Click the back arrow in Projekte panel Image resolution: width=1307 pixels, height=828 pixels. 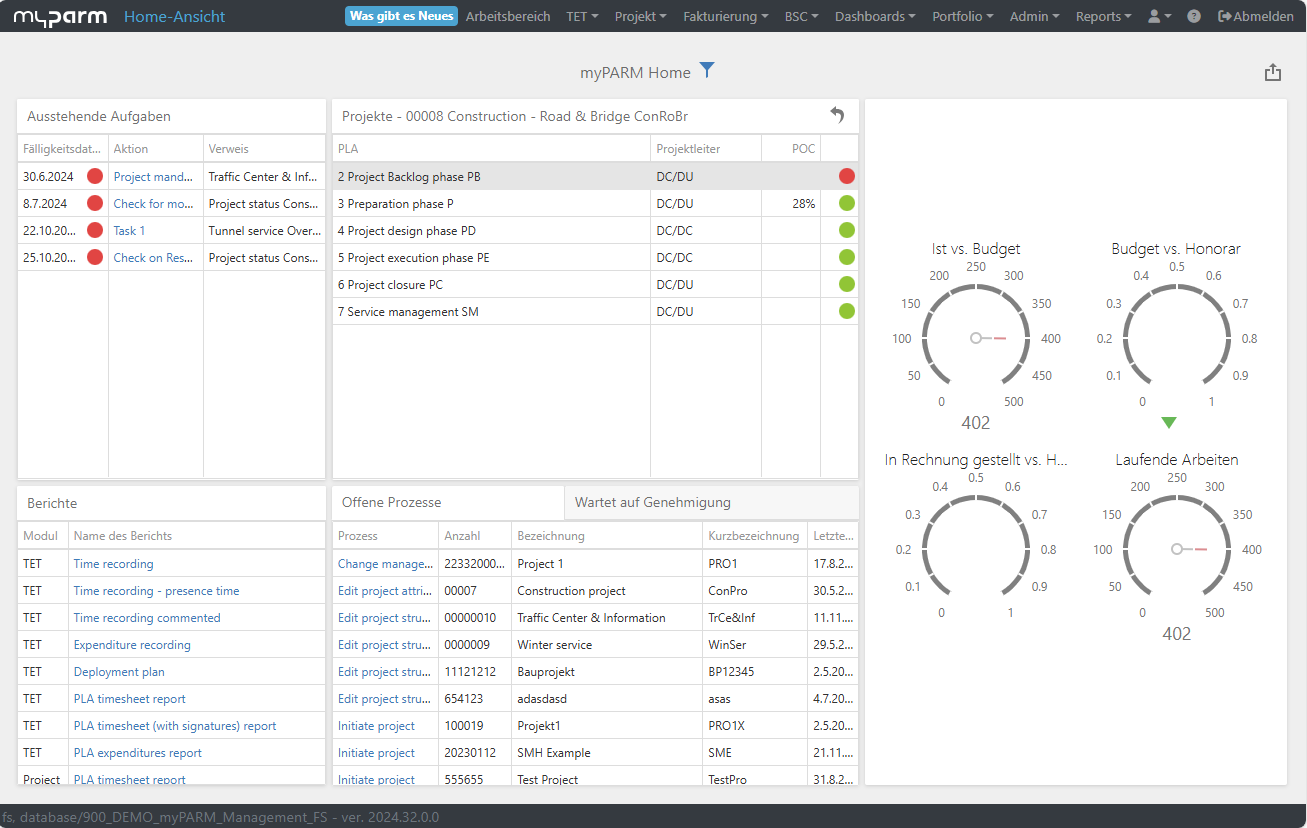click(838, 115)
